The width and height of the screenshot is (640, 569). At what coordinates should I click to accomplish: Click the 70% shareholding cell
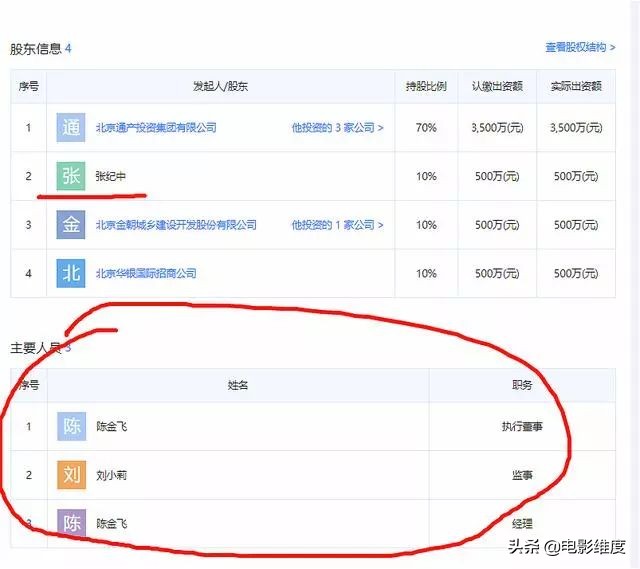point(426,128)
